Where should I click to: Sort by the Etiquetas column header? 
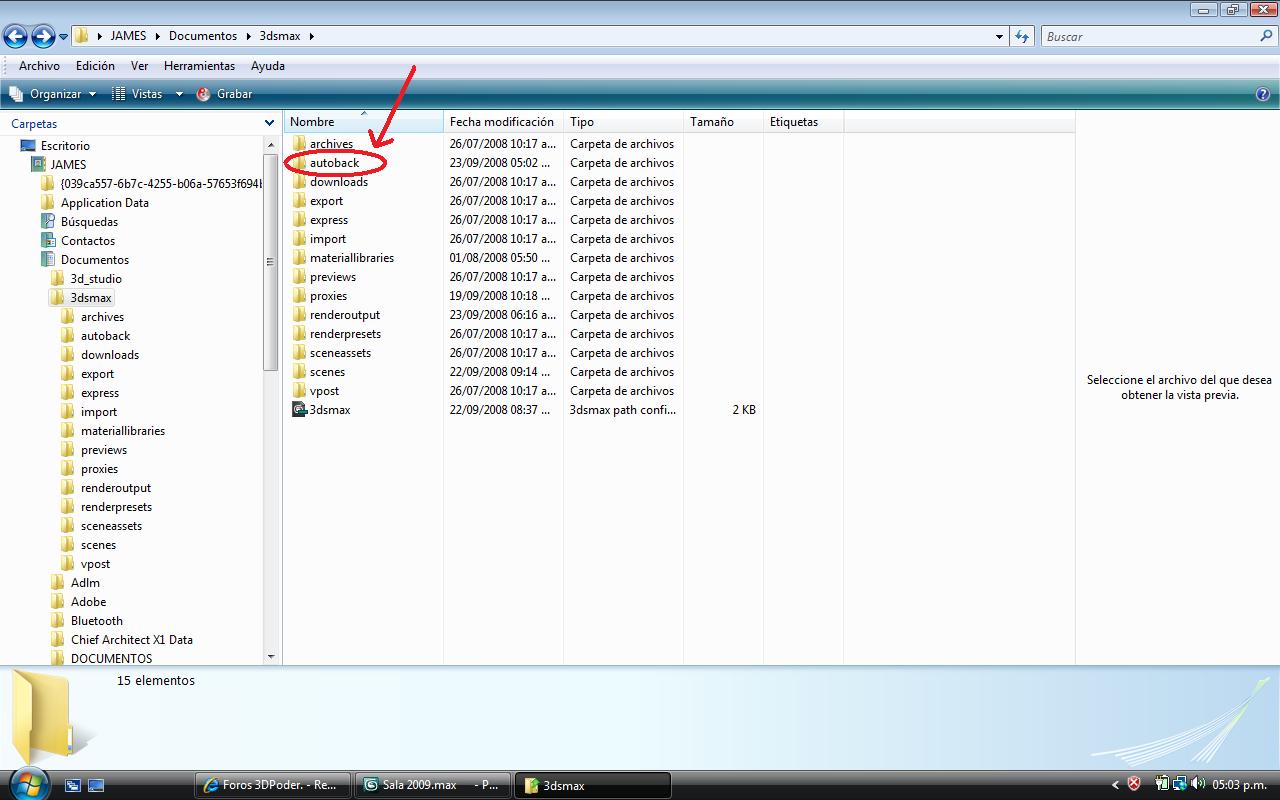click(x=803, y=122)
